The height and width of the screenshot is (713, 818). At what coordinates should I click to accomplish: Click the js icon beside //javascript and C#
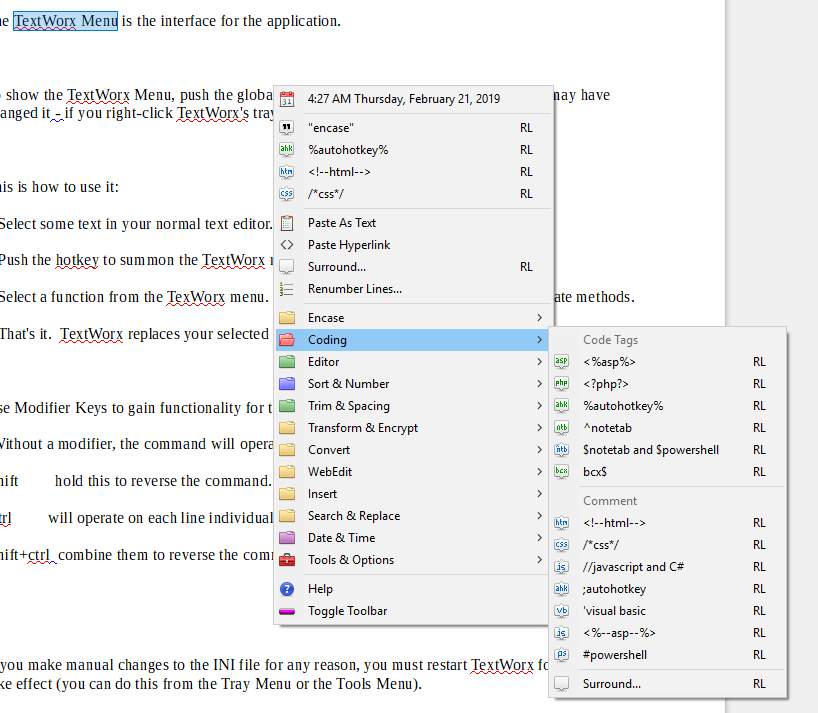click(x=561, y=567)
